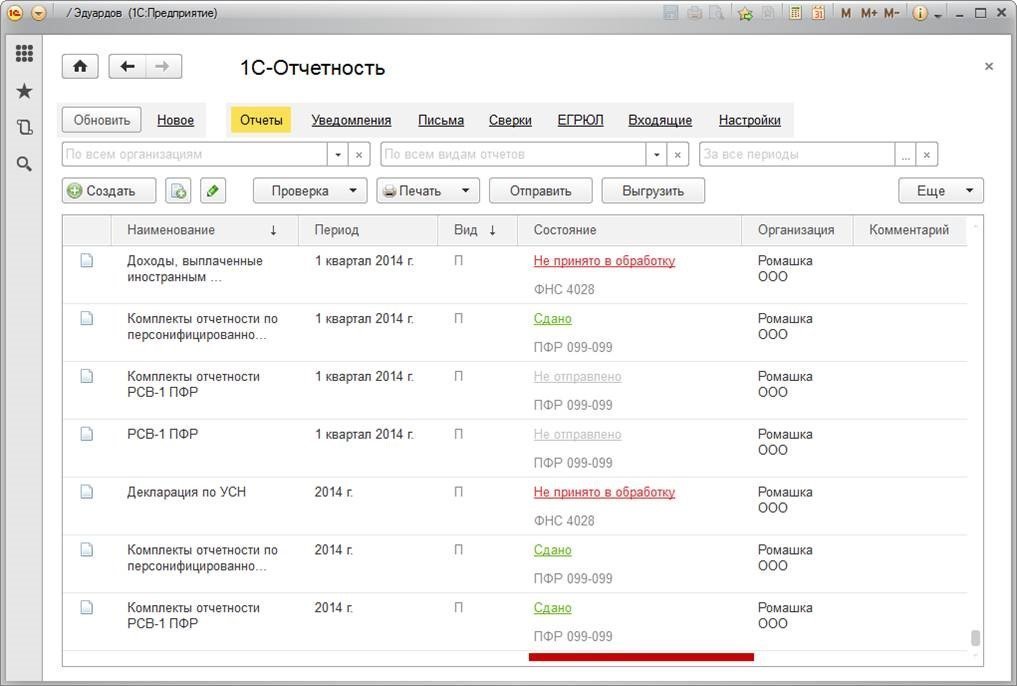Clear the period filter with its X
The image size is (1017, 686).
(x=927, y=154)
